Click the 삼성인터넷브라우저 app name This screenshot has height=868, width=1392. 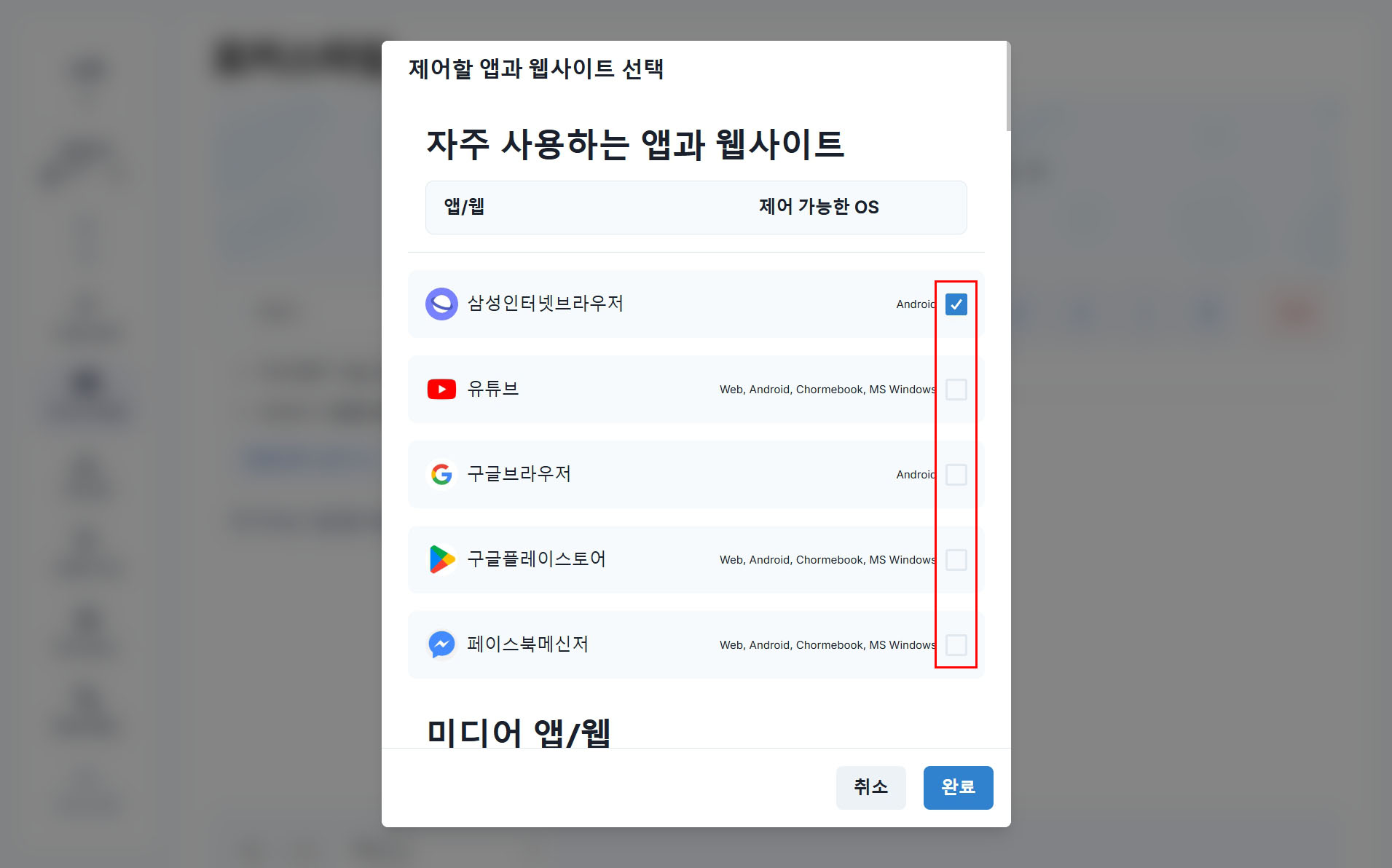coord(545,304)
